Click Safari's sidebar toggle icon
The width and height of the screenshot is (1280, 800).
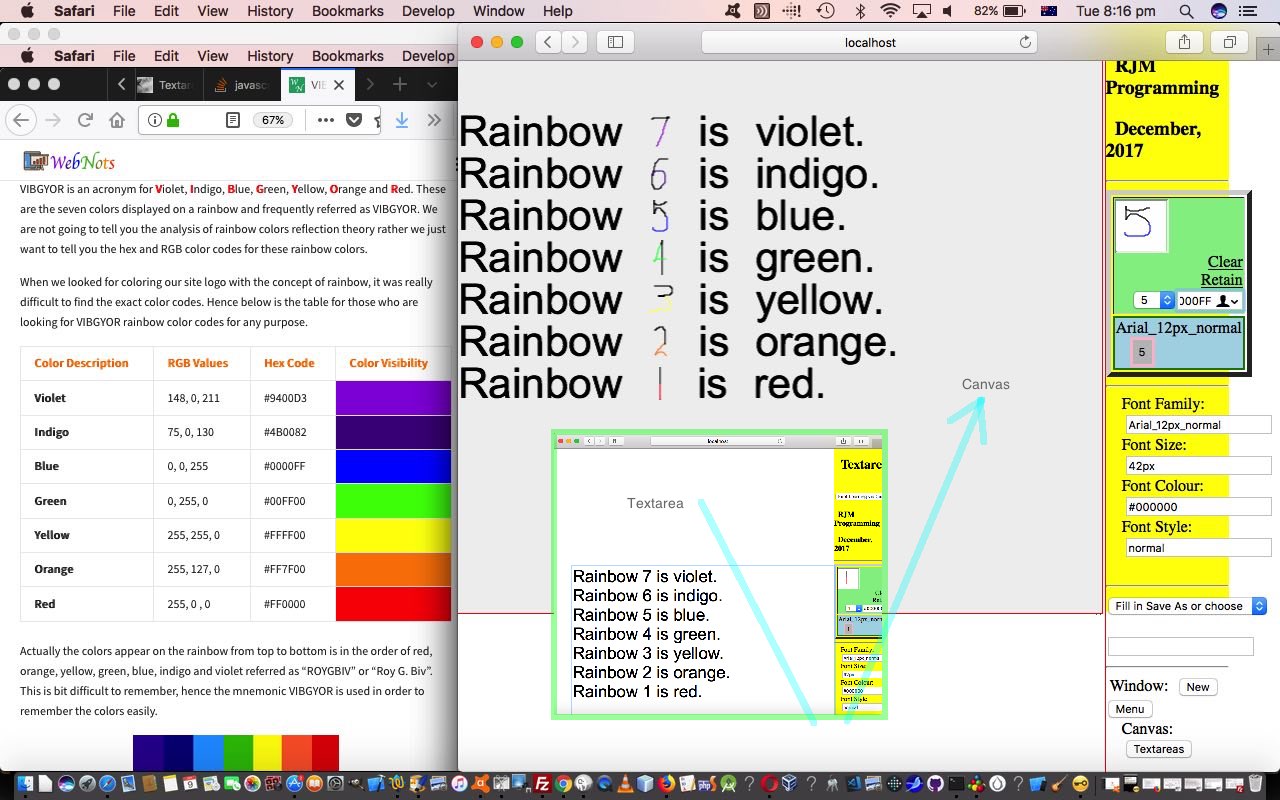click(x=615, y=42)
